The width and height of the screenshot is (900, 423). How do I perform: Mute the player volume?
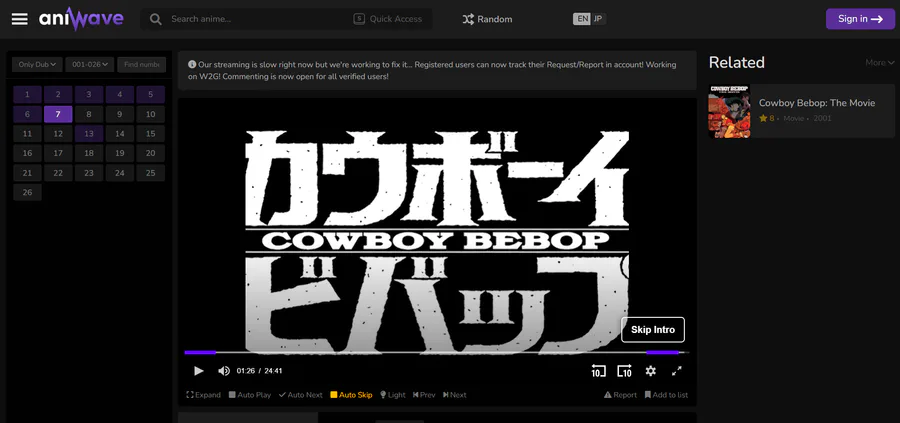[224, 371]
